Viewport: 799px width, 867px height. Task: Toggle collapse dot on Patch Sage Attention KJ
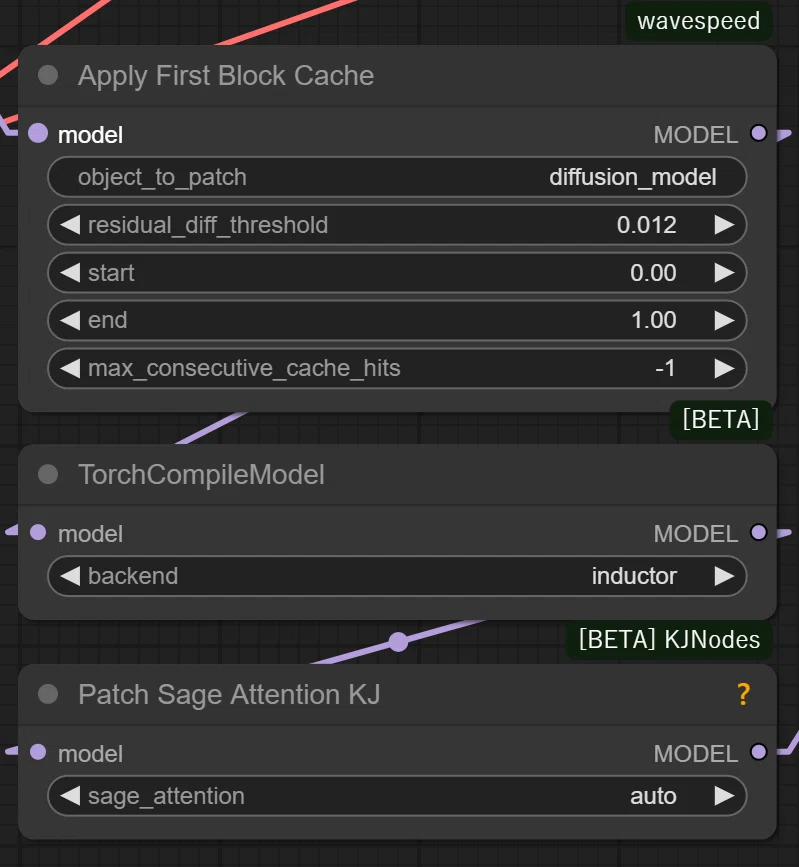coord(48,694)
